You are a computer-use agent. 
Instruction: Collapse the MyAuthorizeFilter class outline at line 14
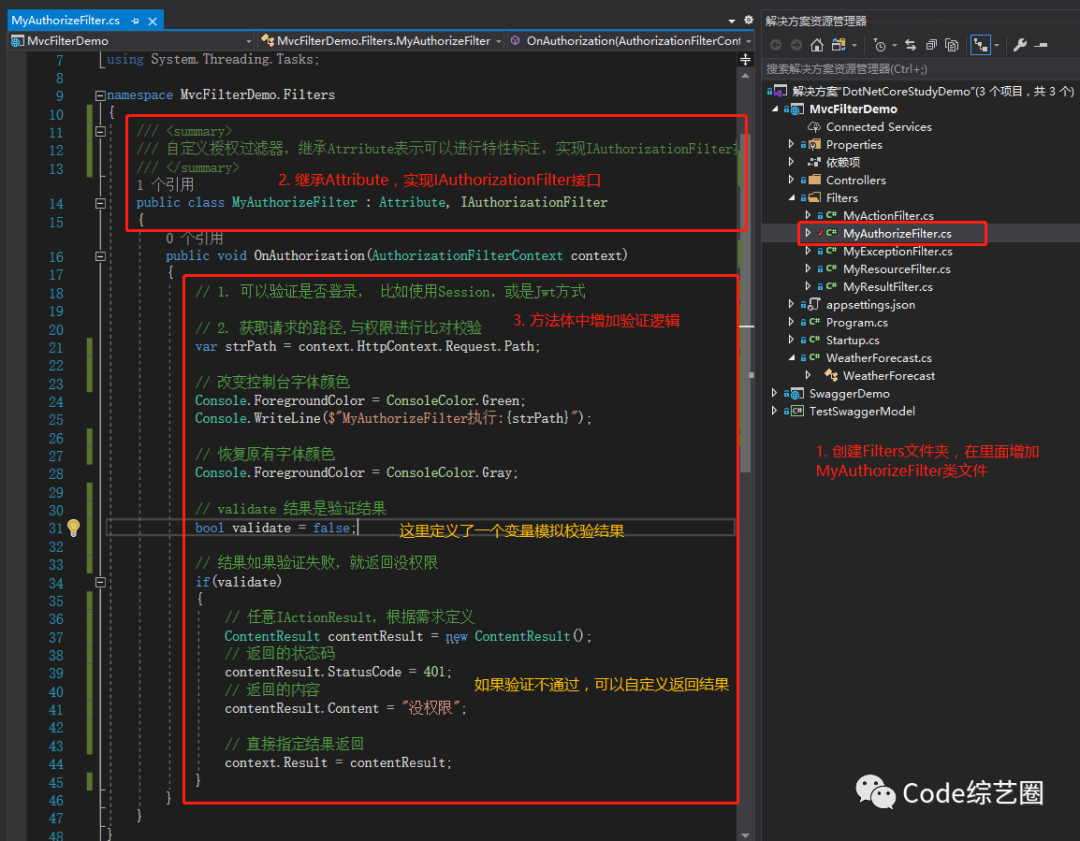coord(101,203)
